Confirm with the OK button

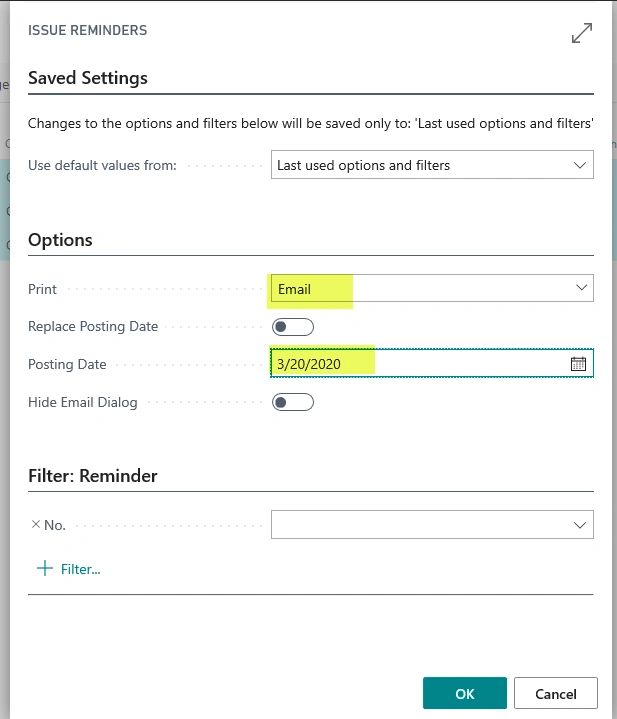tap(464, 693)
